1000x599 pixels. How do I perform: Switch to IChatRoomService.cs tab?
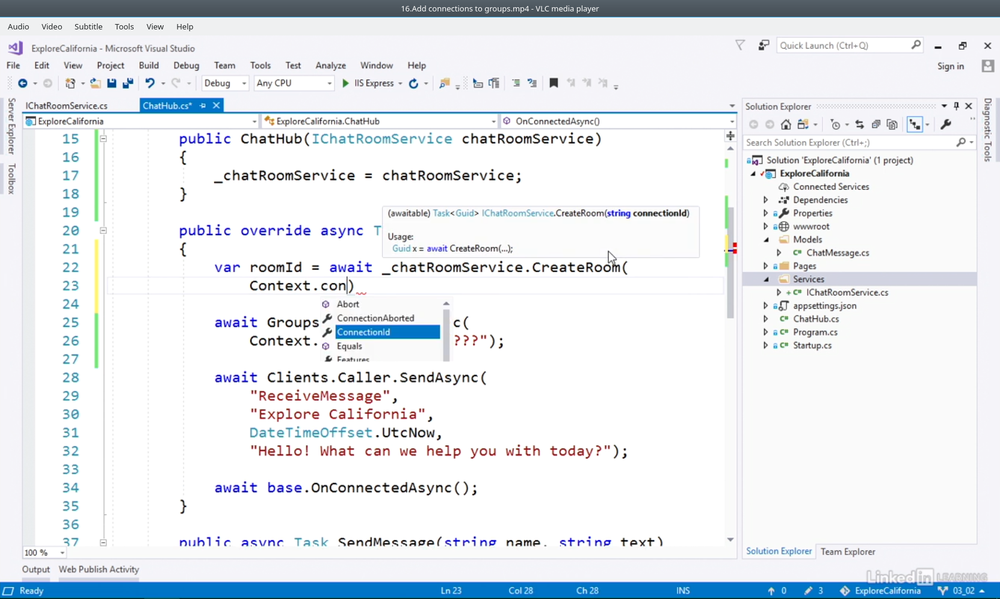pos(66,105)
